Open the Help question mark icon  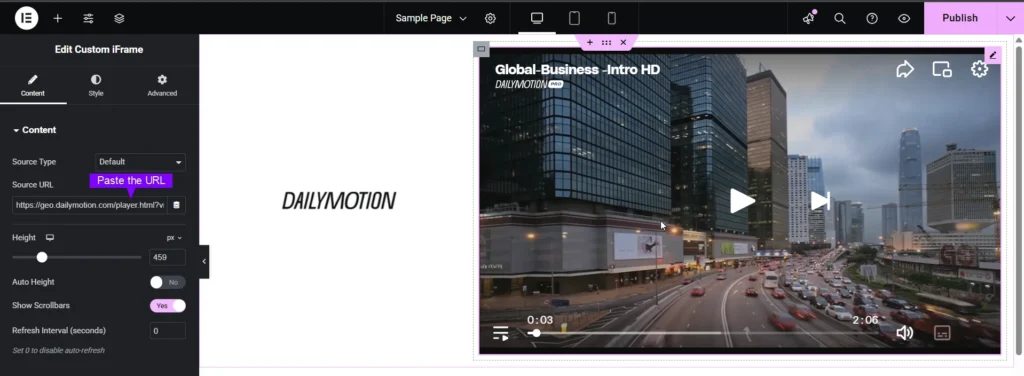click(x=872, y=18)
